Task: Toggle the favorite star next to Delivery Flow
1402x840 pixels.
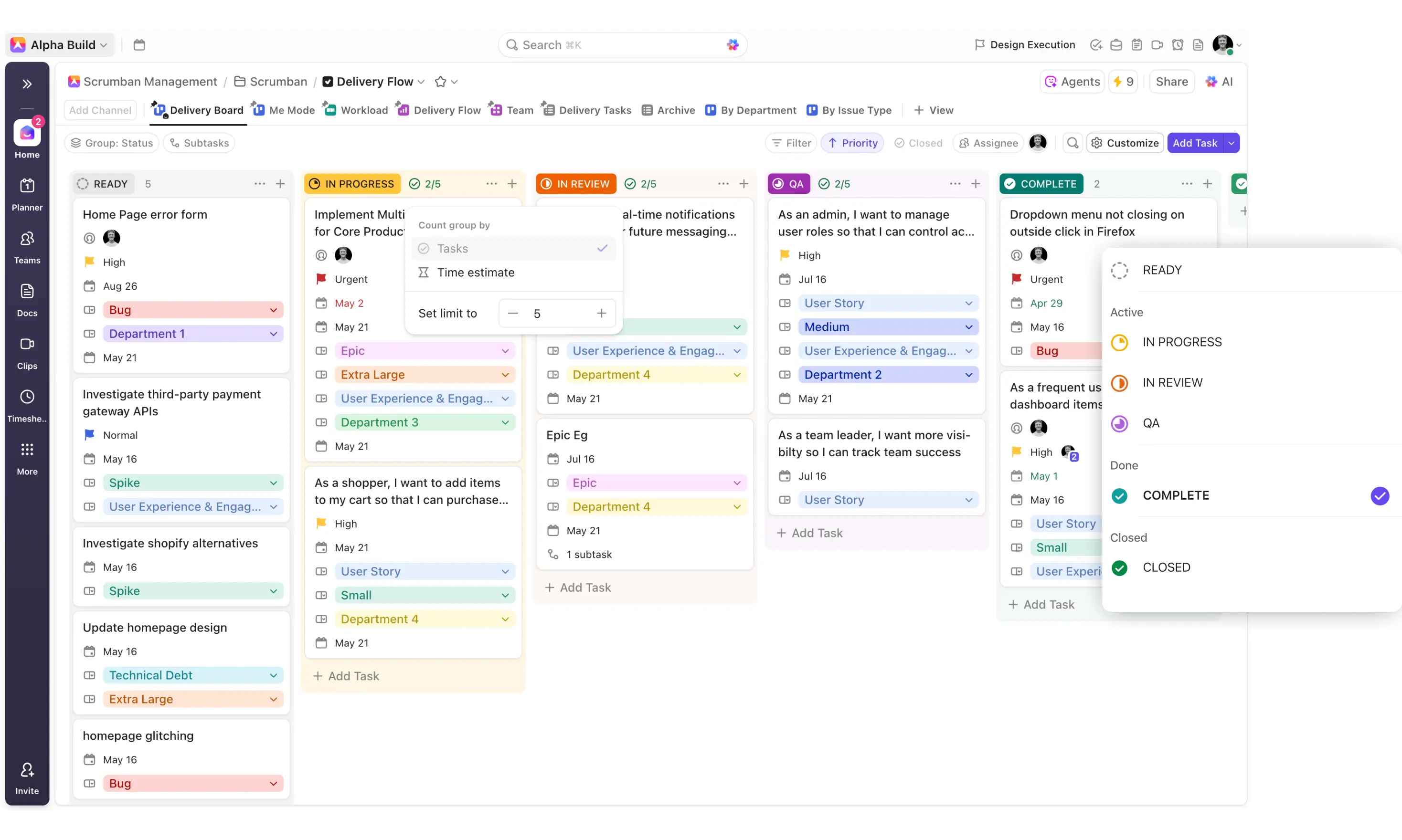Action: 441,82
